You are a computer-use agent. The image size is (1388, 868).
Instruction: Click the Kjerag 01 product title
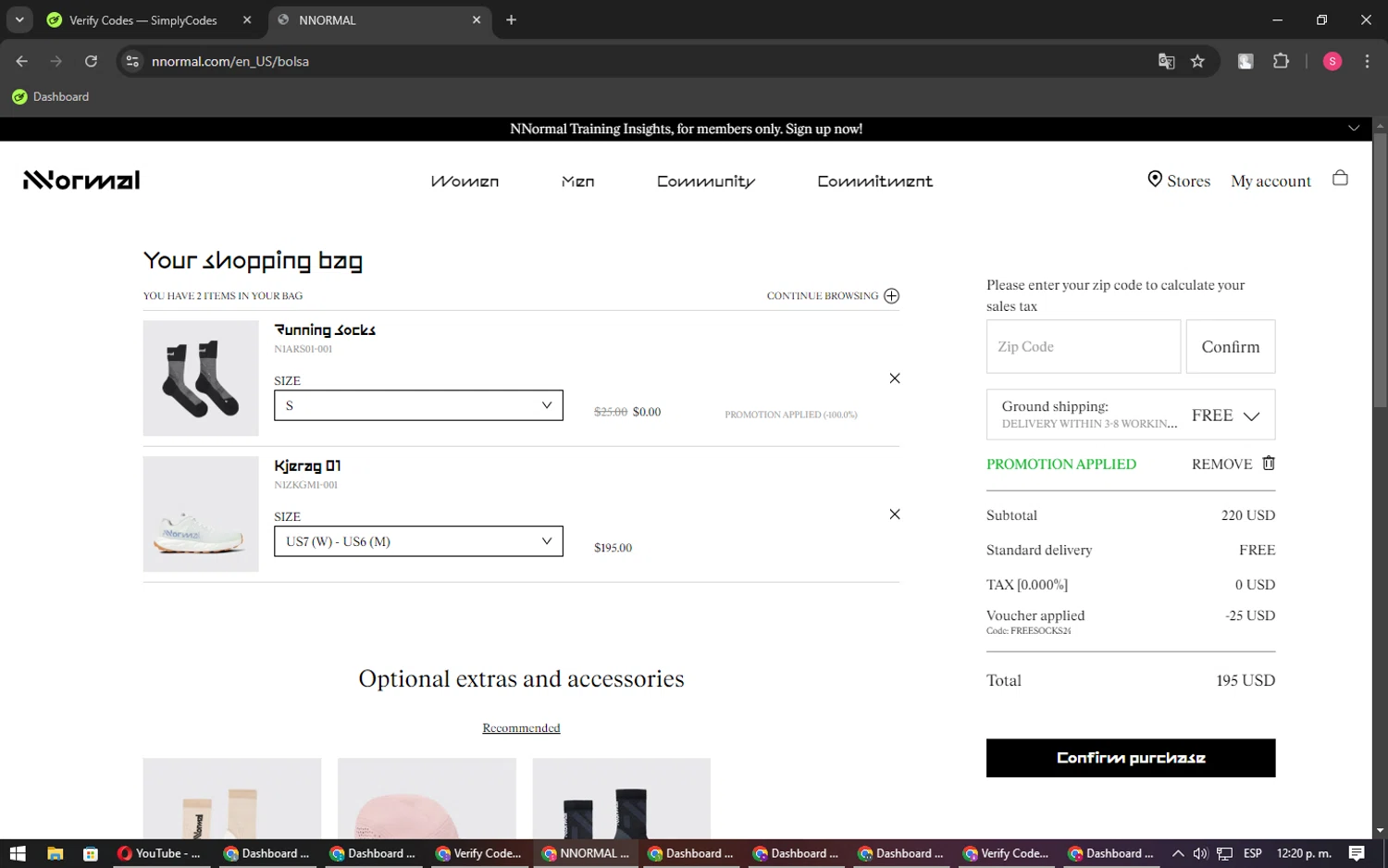tap(307, 465)
